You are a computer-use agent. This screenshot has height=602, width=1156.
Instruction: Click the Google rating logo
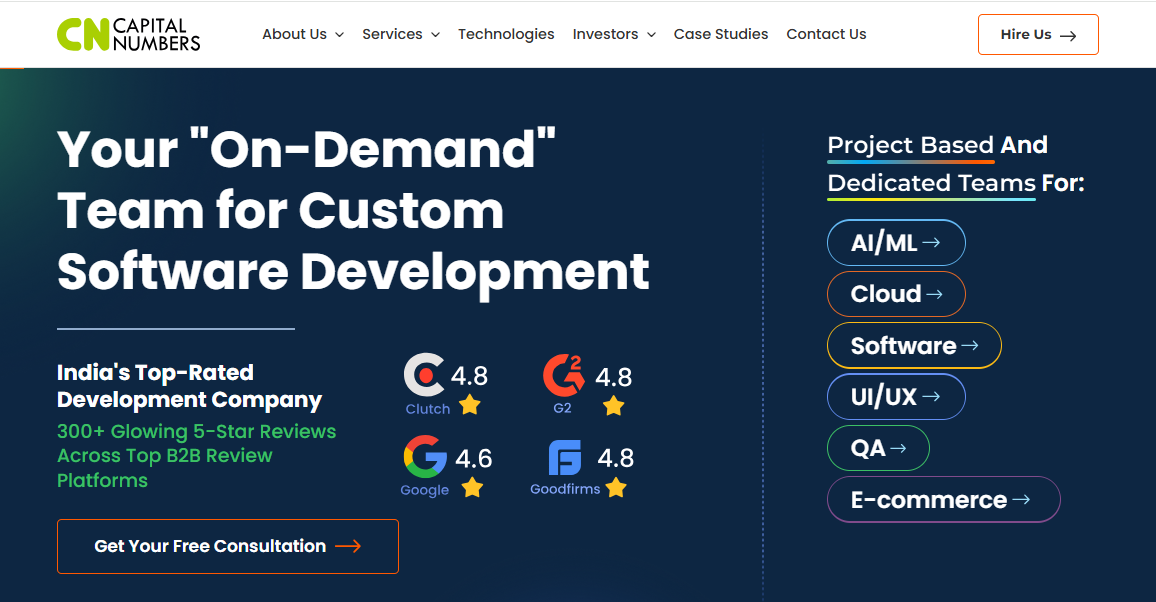pos(425,457)
